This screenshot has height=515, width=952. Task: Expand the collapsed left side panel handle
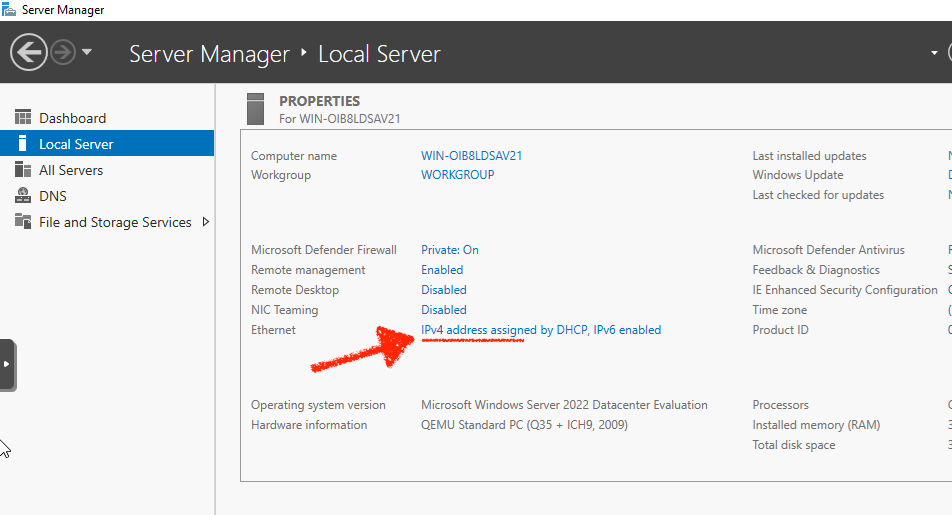click(x=7, y=365)
